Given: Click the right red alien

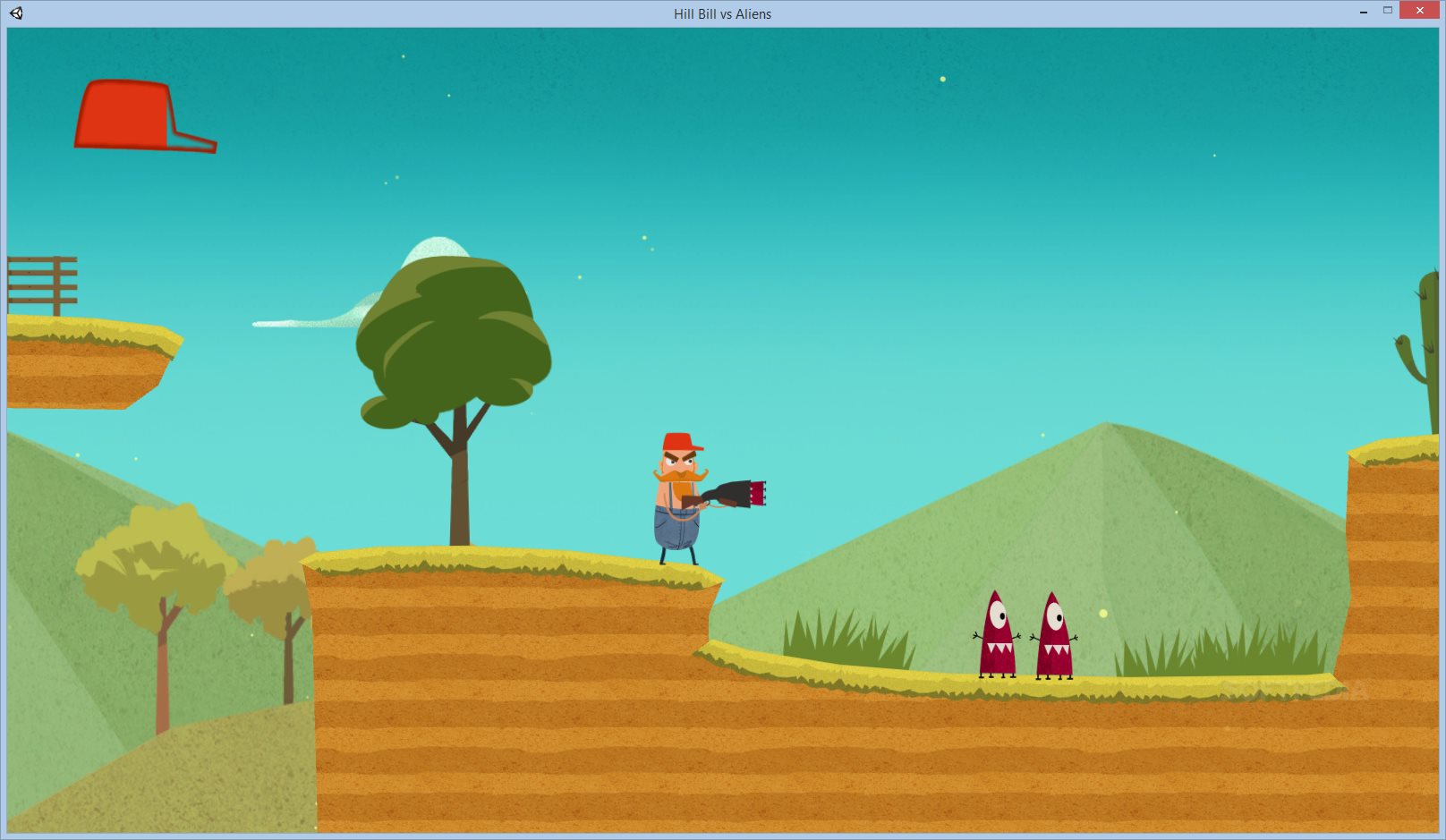Looking at the screenshot, I should [1054, 636].
